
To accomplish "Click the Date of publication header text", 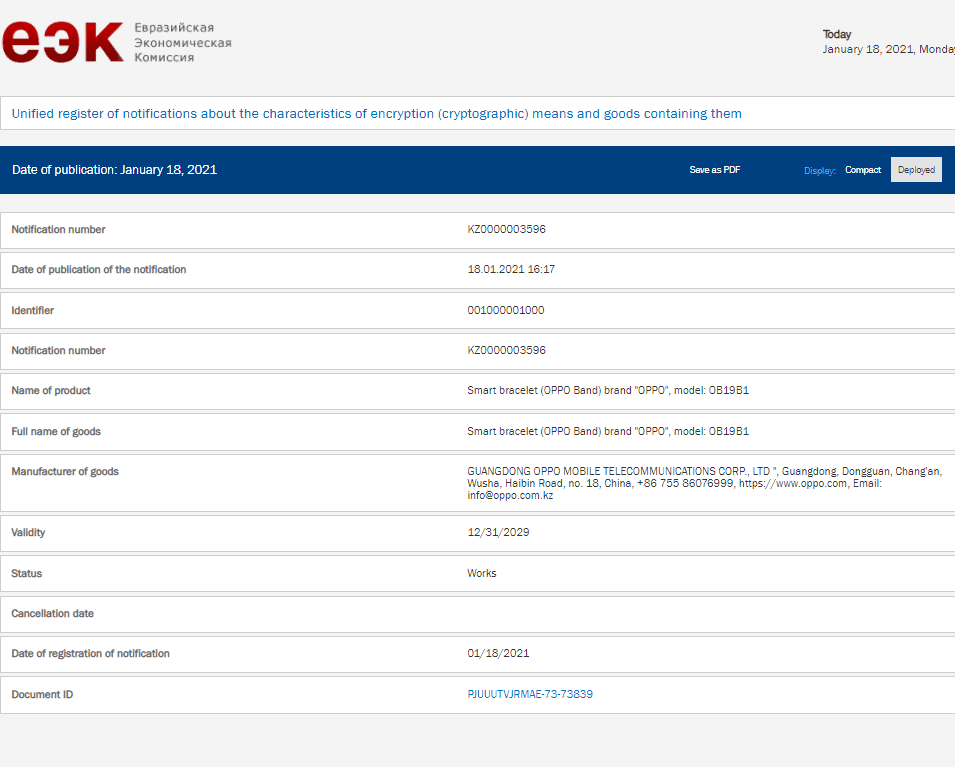I will 114,170.
